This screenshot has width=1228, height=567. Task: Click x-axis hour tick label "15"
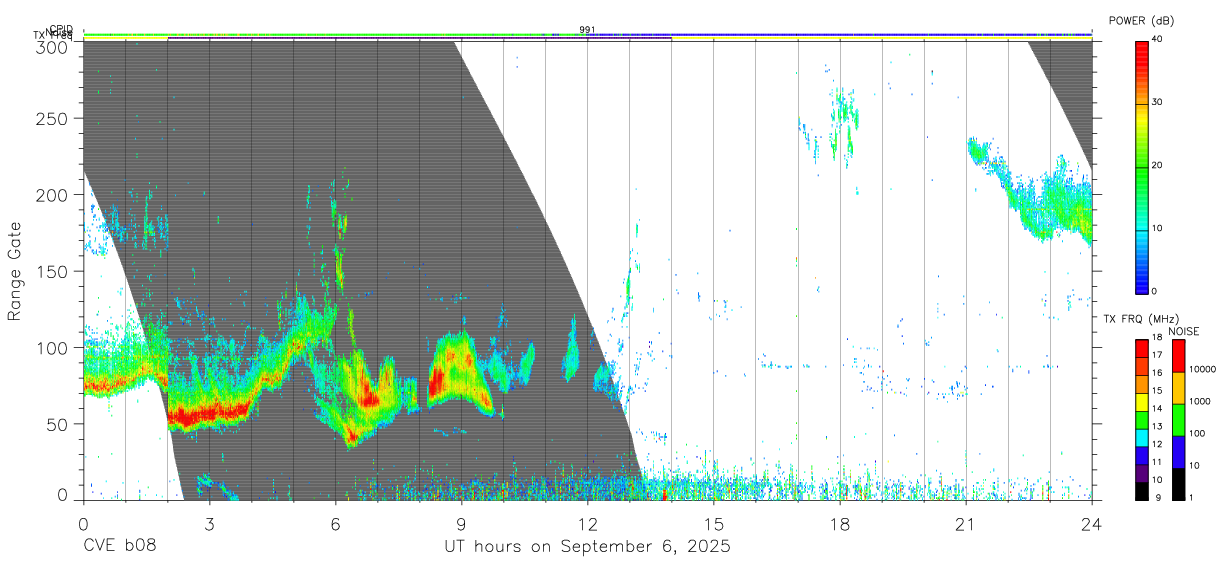pyautogui.click(x=713, y=523)
